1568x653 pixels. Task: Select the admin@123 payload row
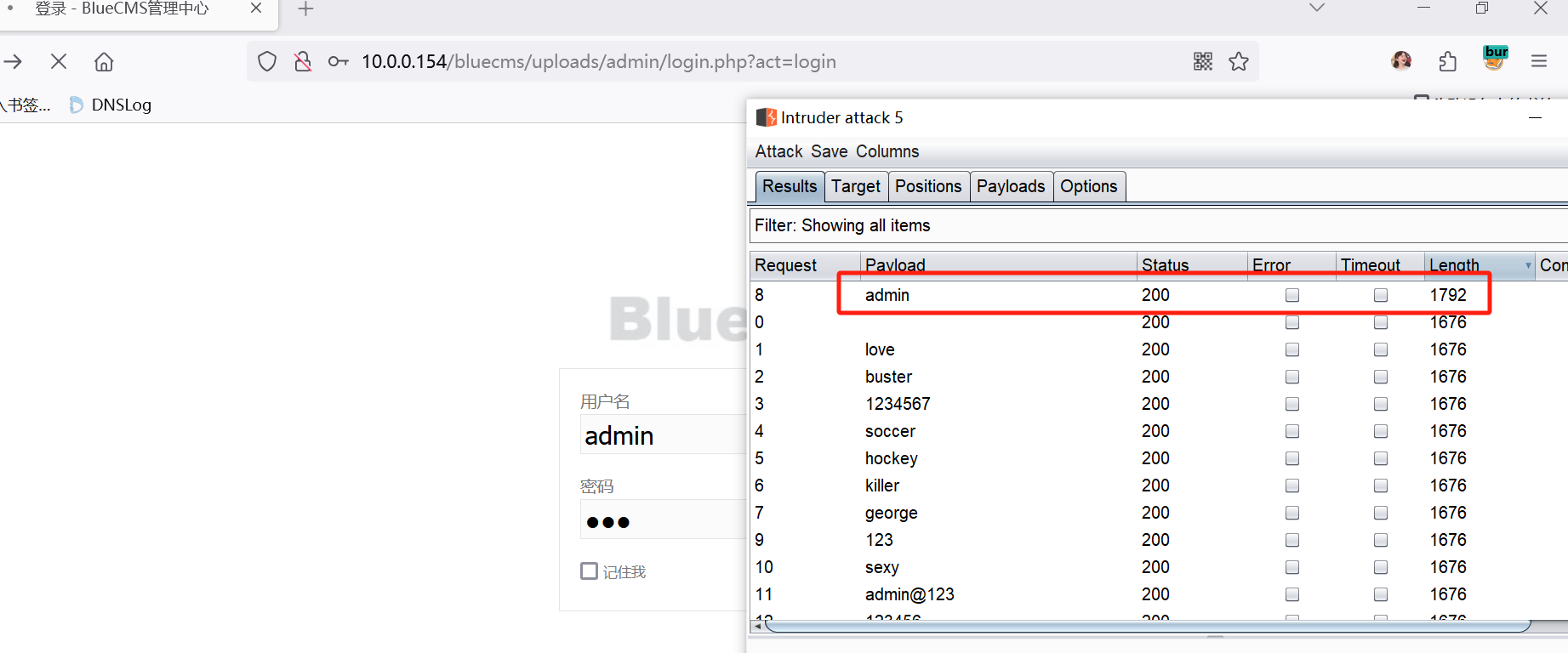[1159, 594]
